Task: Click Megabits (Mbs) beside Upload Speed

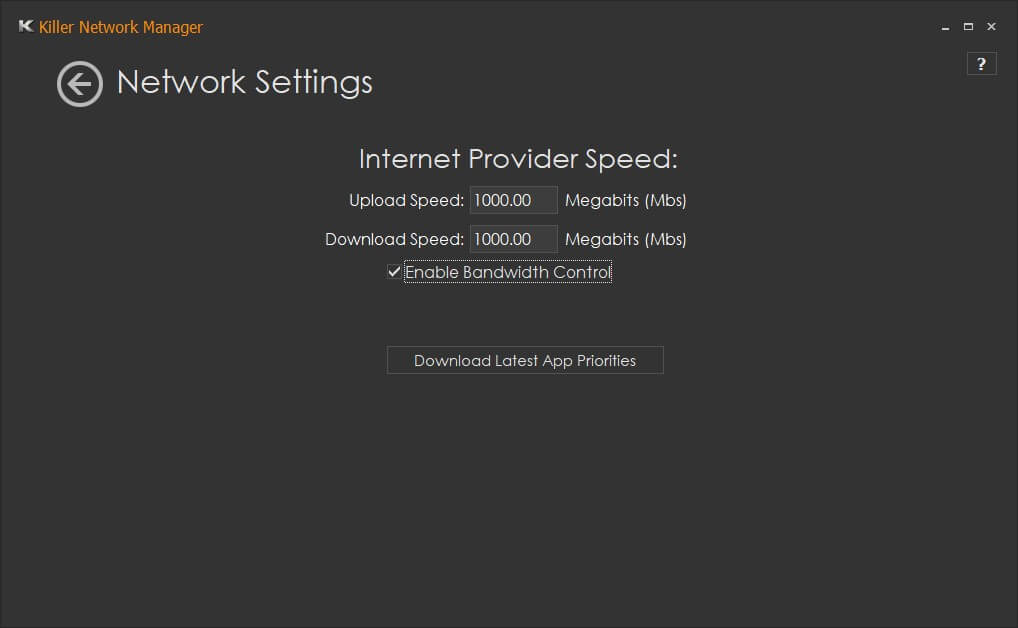Action: coord(625,200)
